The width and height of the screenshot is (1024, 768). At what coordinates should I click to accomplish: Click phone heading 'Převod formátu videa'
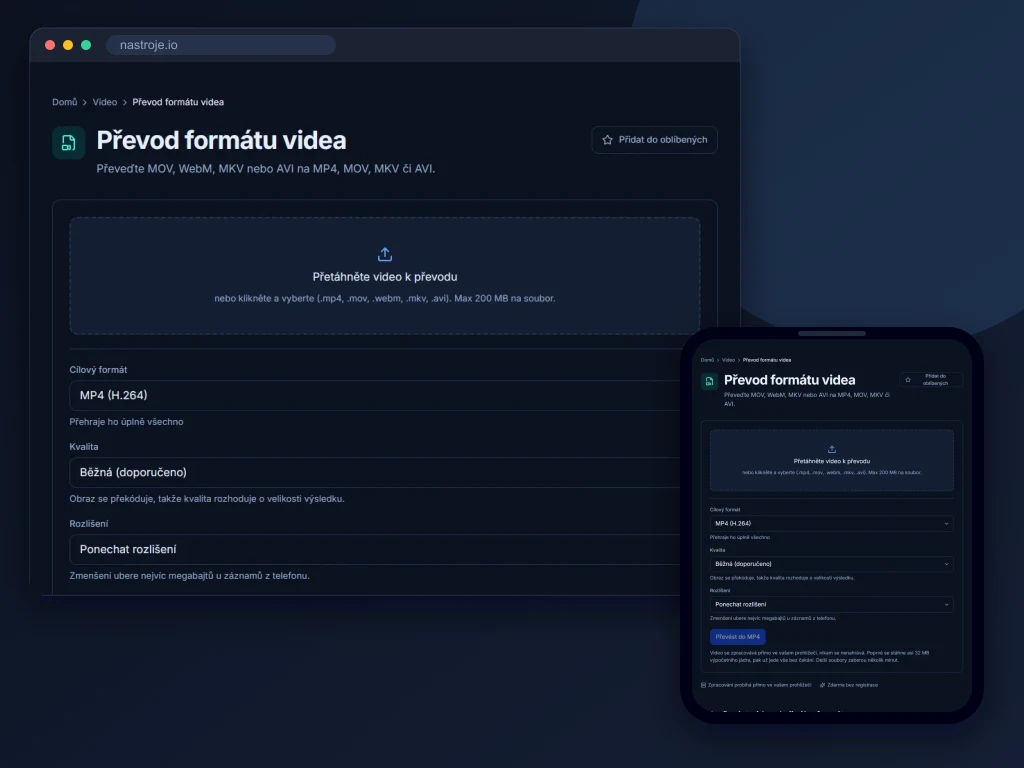pyautogui.click(x=790, y=380)
